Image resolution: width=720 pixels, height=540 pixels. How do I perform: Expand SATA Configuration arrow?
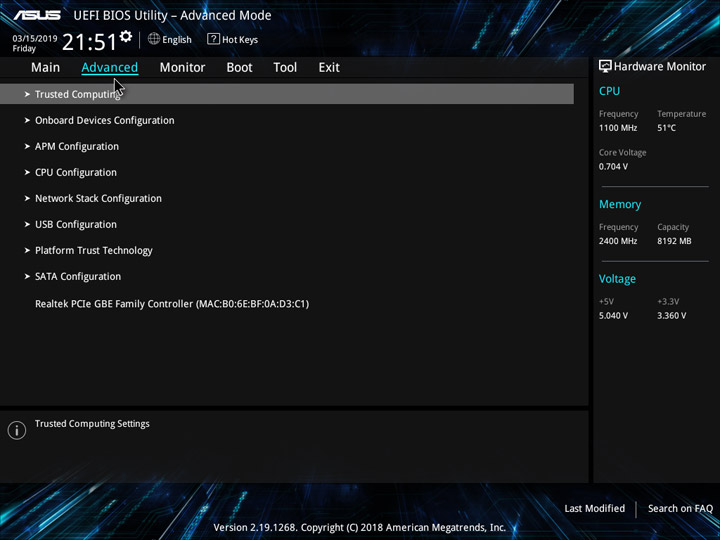(x=27, y=276)
